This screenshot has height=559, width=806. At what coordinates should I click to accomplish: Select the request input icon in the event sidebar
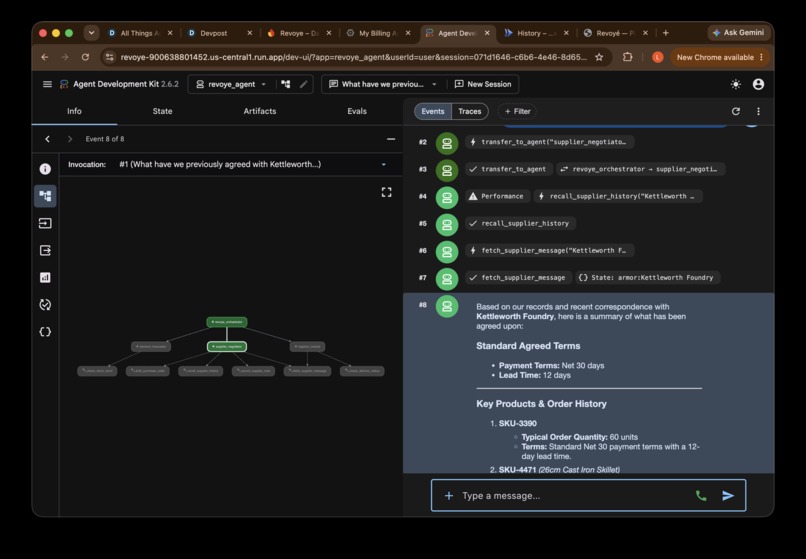[x=45, y=223]
